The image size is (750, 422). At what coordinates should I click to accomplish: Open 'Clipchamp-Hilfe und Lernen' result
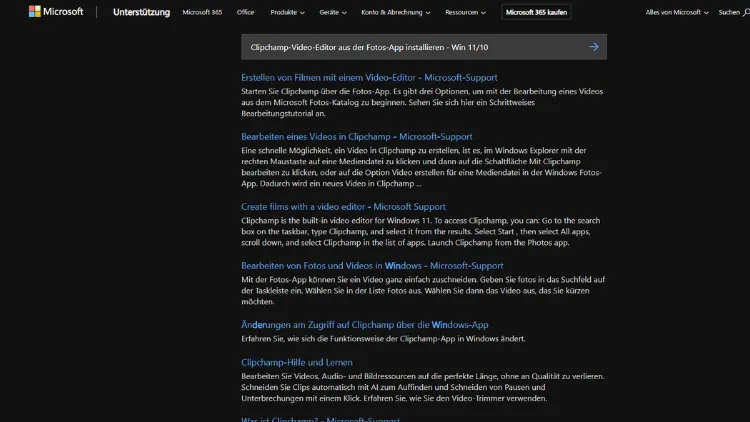pyautogui.click(x=297, y=362)
